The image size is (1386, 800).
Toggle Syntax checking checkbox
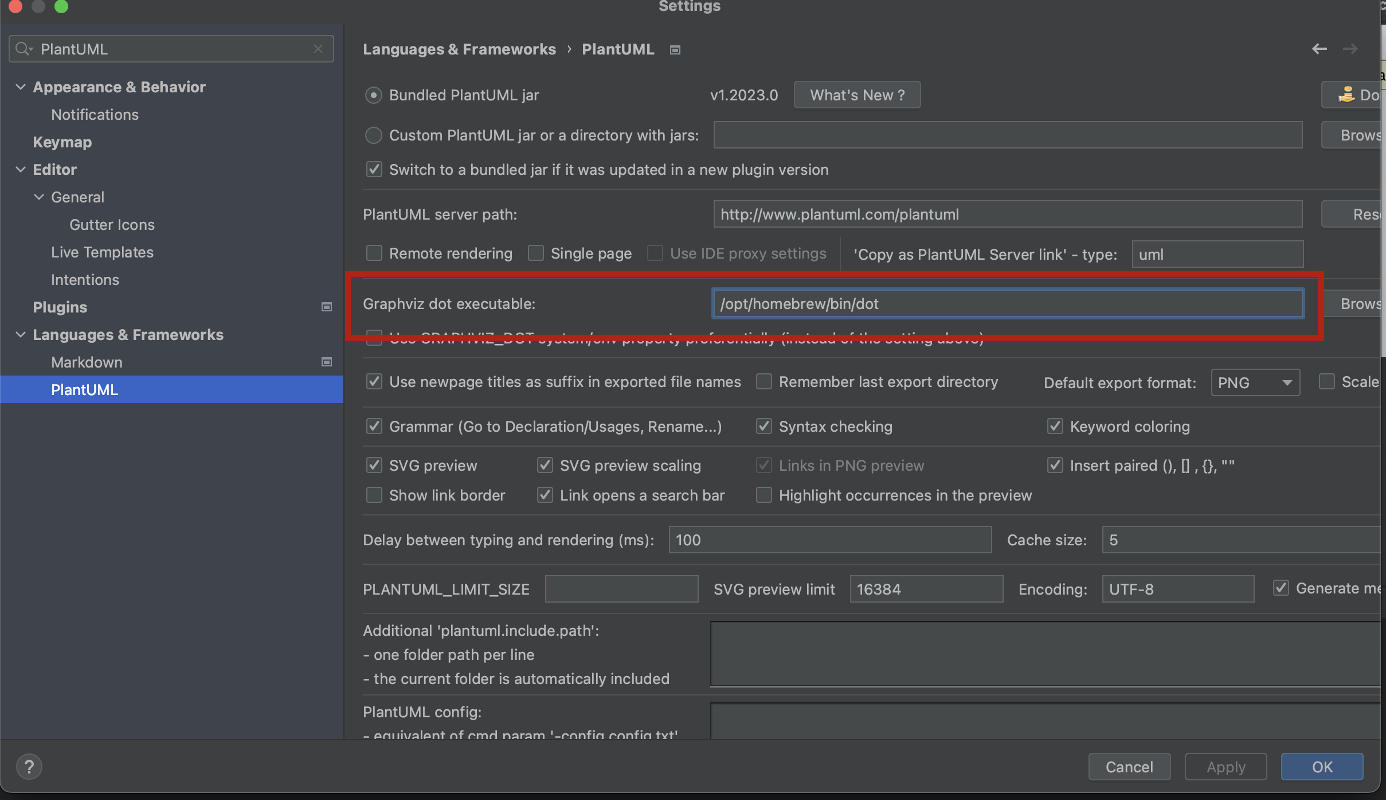764,427
